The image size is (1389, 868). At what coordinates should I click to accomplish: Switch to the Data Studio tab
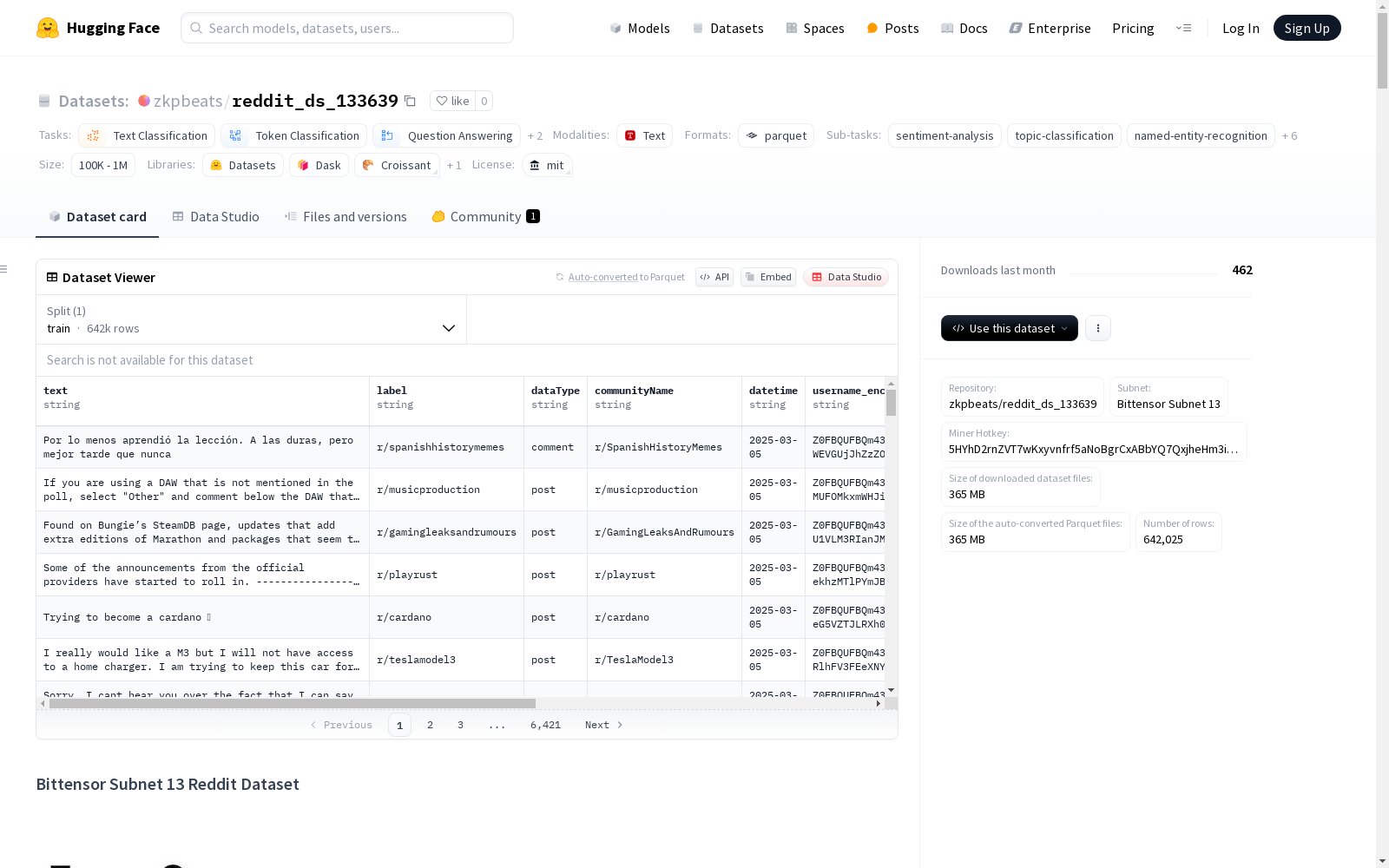coord(215,217)
